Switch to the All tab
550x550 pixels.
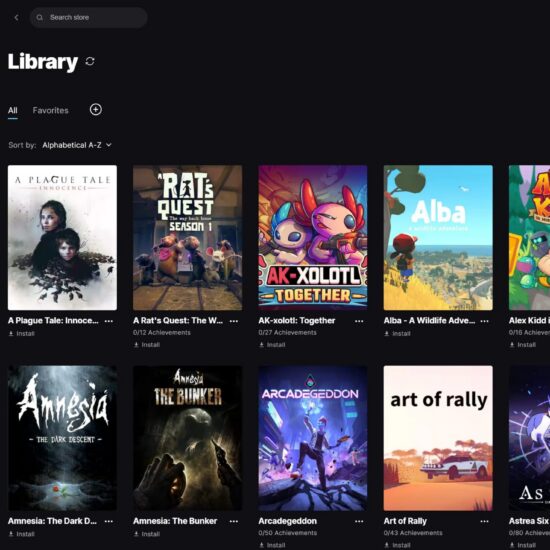point(13,110)
